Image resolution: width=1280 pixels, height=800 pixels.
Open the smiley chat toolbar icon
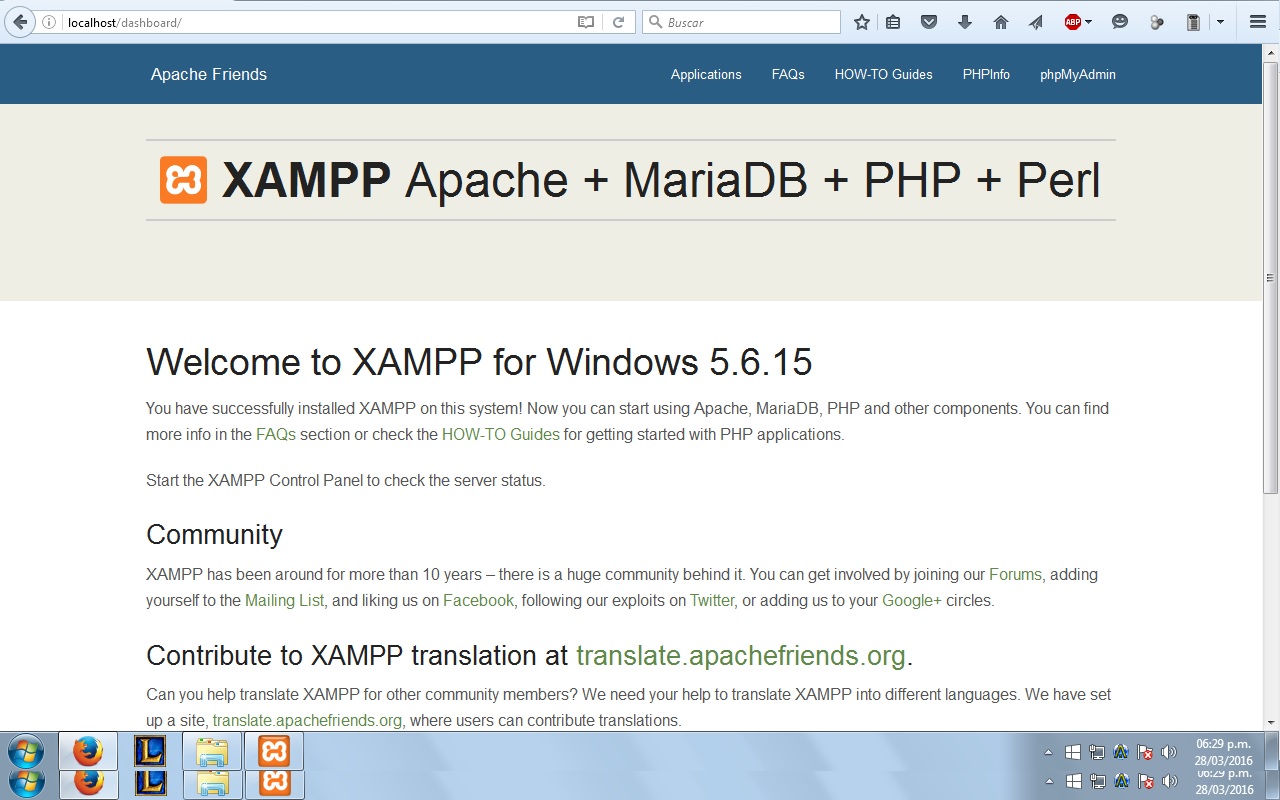click(x=1120, y=22)
